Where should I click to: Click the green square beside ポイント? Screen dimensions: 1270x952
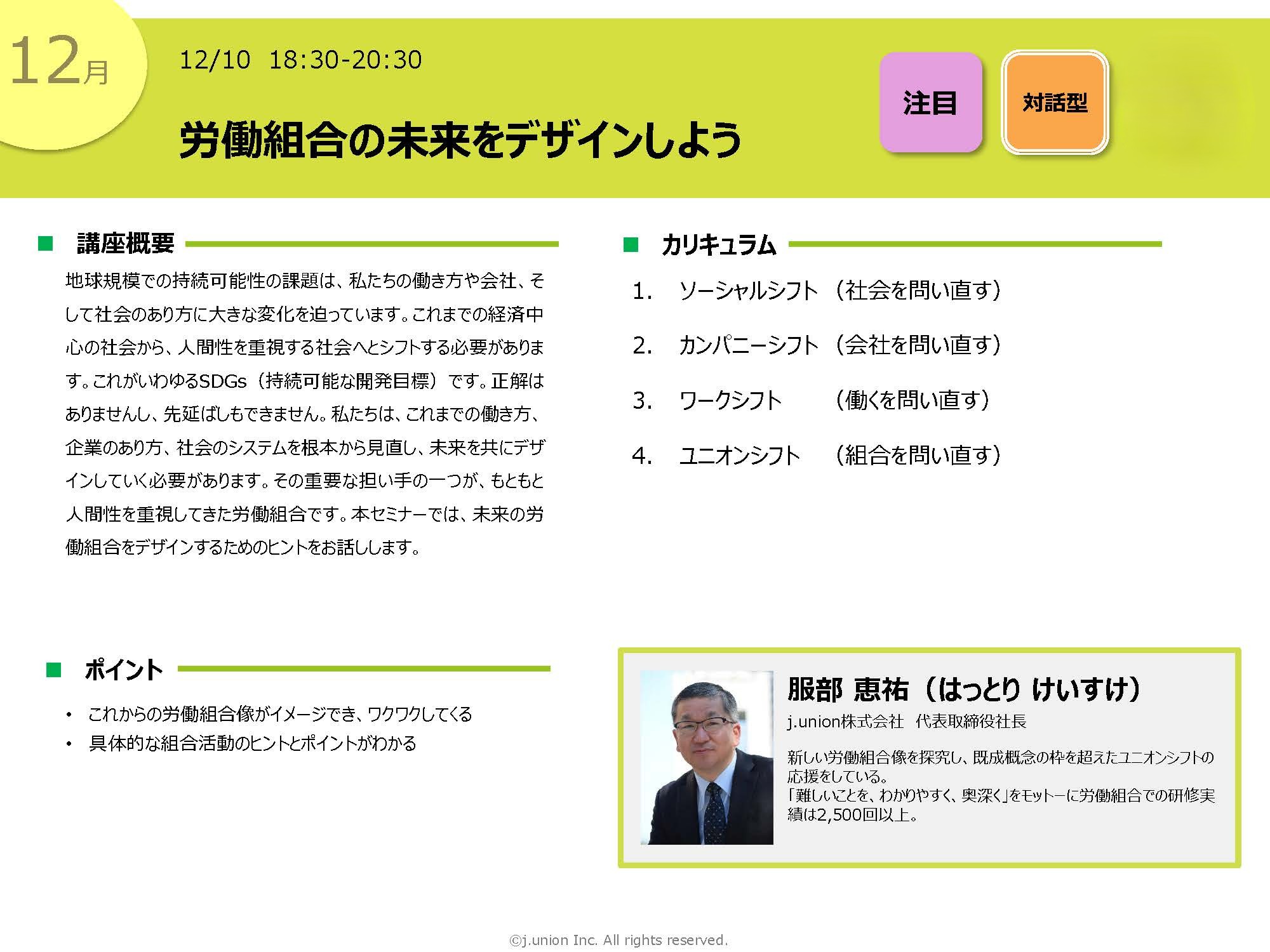click(54, 670)
